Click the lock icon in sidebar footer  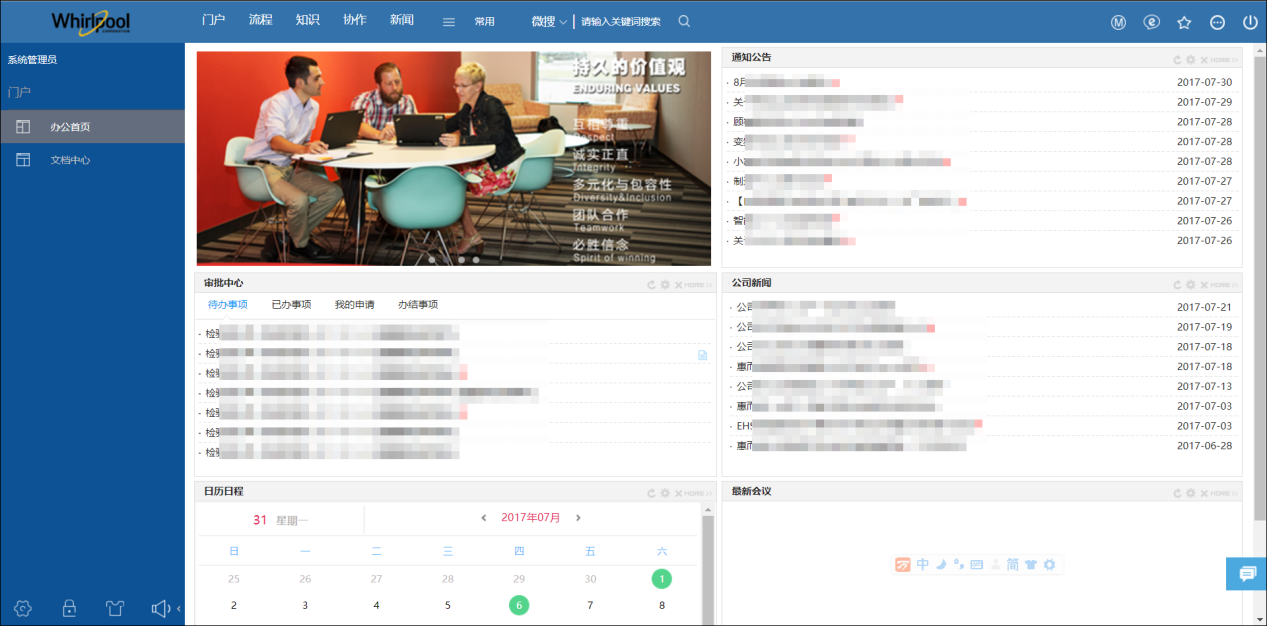pos(69,608)
